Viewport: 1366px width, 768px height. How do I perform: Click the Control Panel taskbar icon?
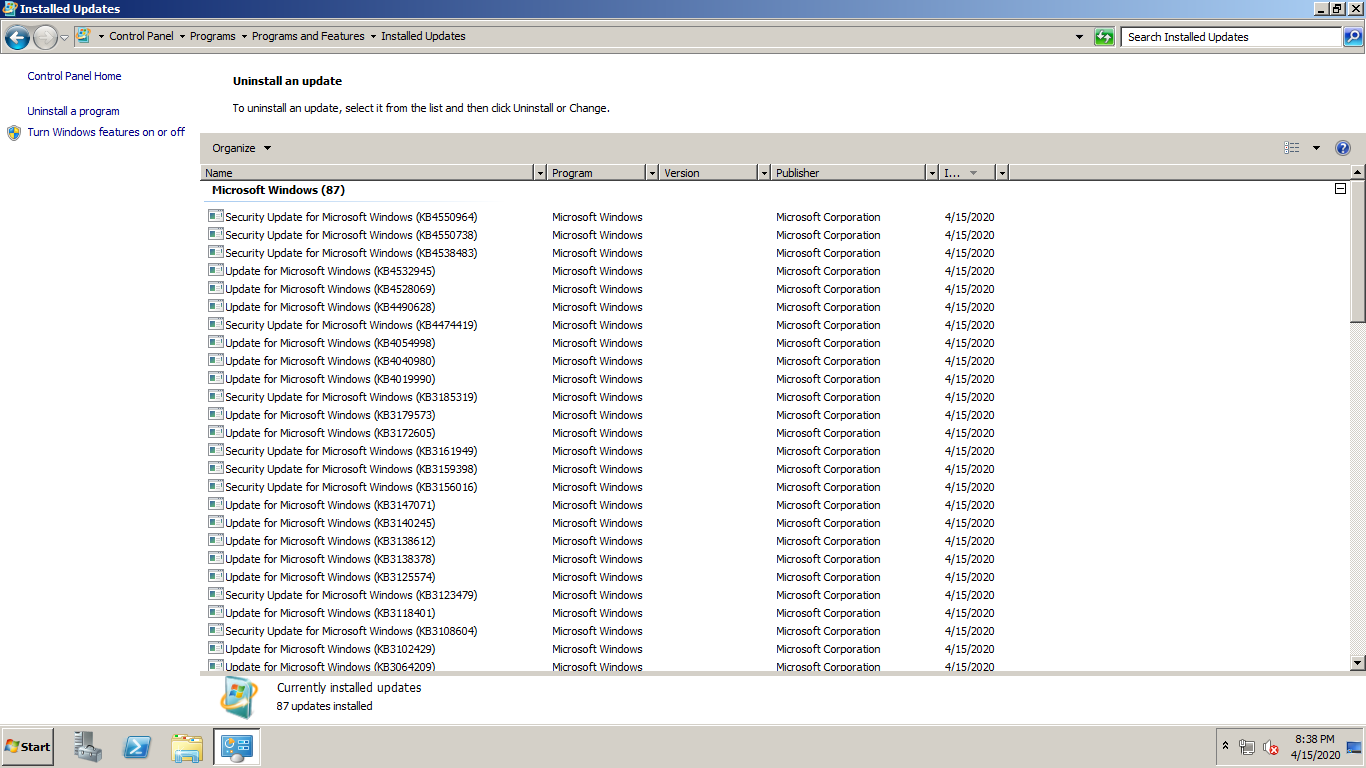[237, 746]
